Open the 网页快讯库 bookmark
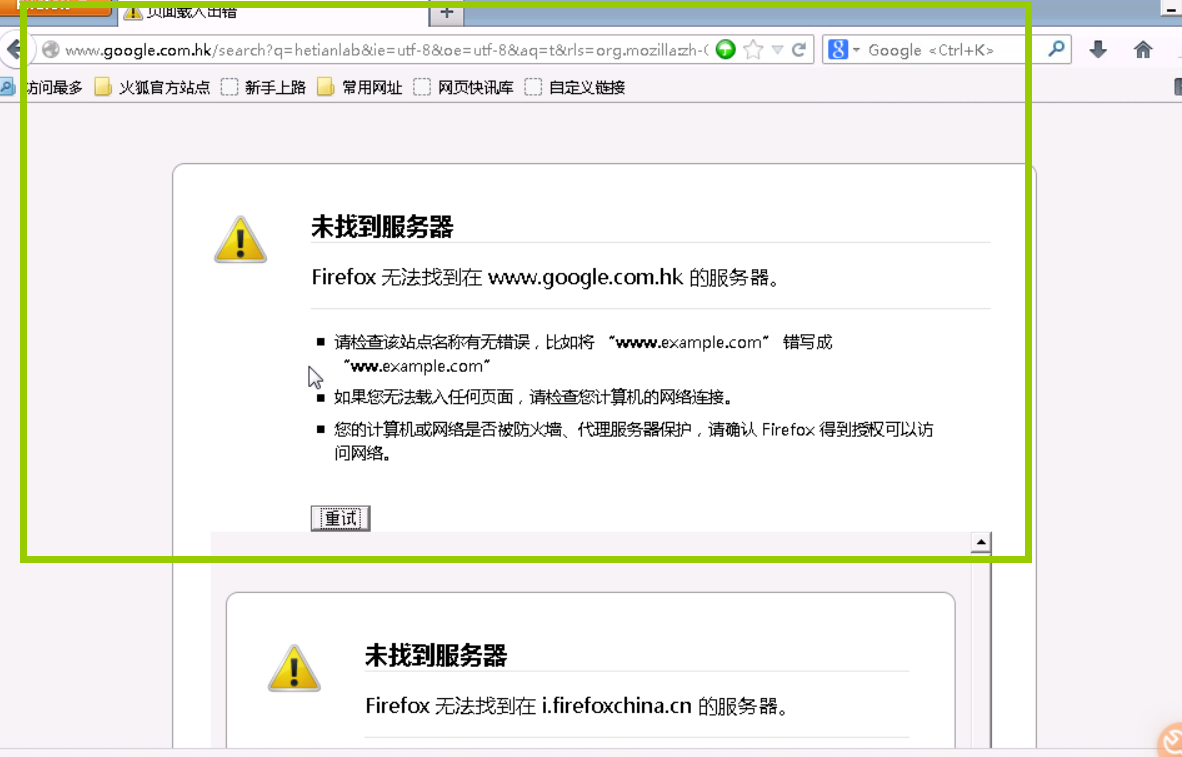Screen dimensions: 1182x757 (464, 87)
